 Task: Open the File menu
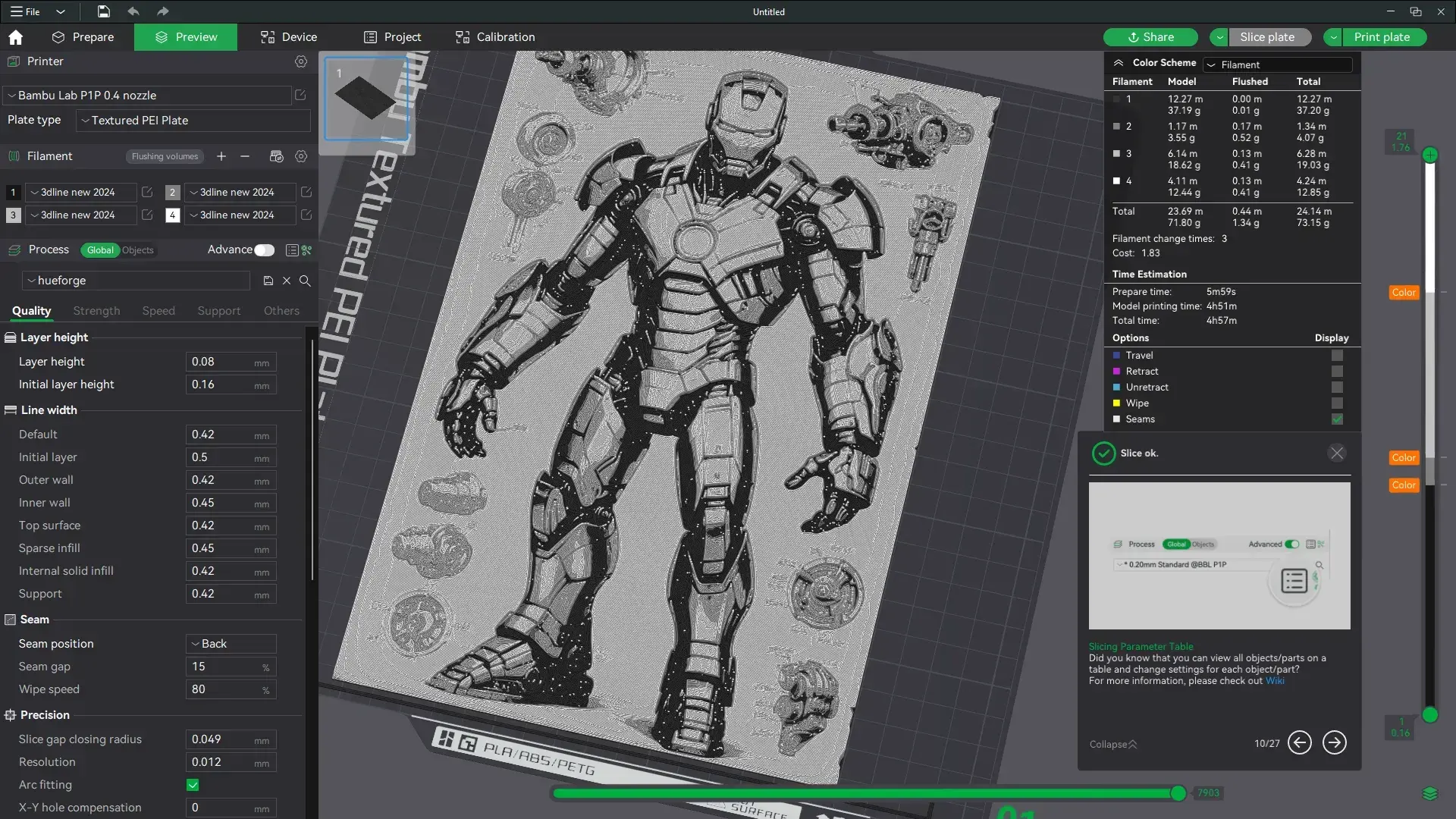pyautogui.click(x=29, y=11)
